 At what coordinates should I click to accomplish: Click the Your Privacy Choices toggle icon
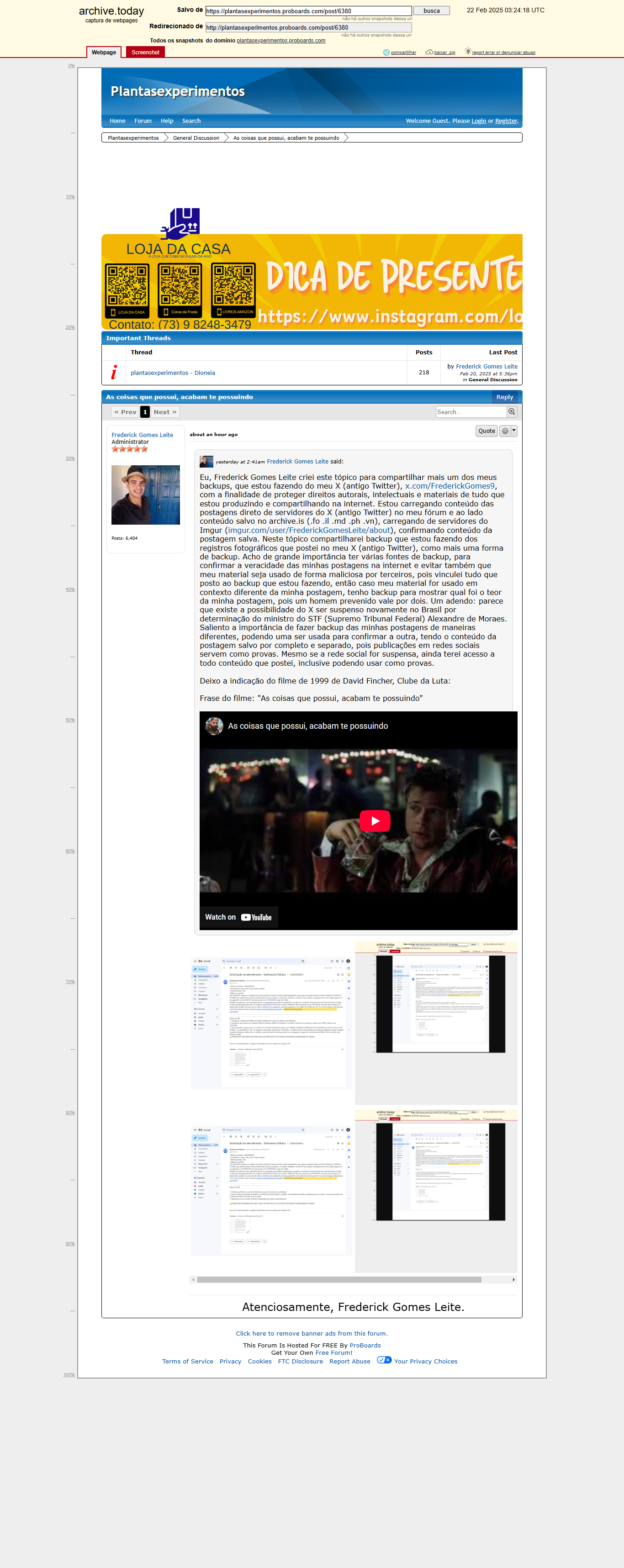(x=384, y=1360)
